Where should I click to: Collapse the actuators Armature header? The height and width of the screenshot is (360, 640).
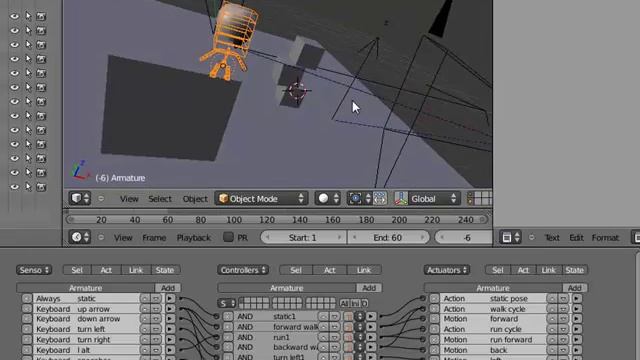click(x=493, y=288)
